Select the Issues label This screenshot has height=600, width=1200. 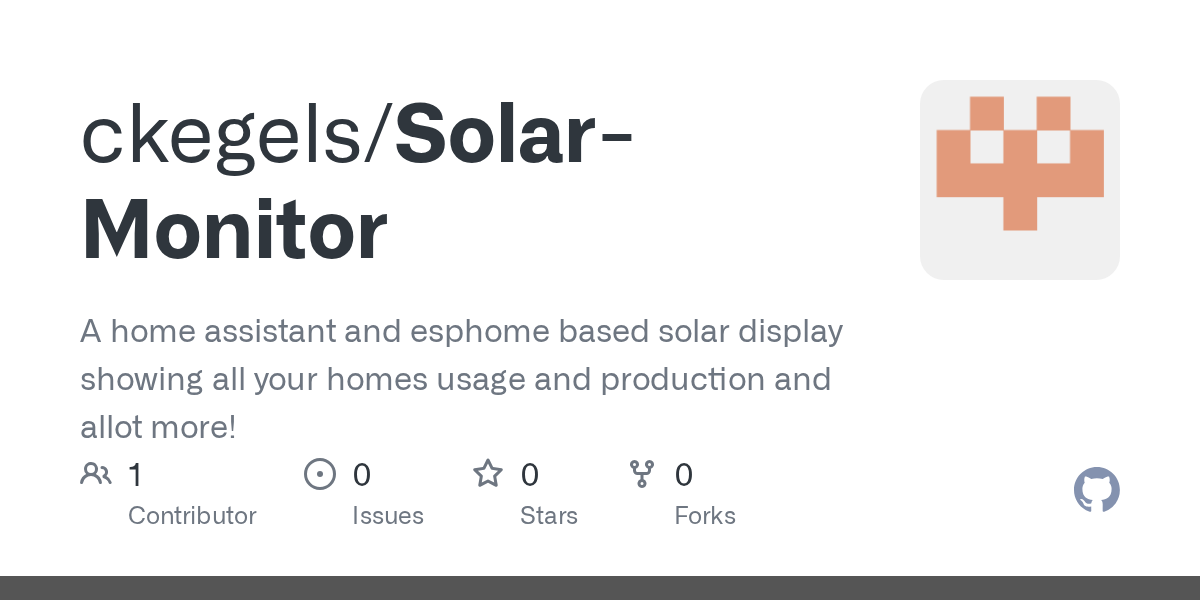(388, 516)
